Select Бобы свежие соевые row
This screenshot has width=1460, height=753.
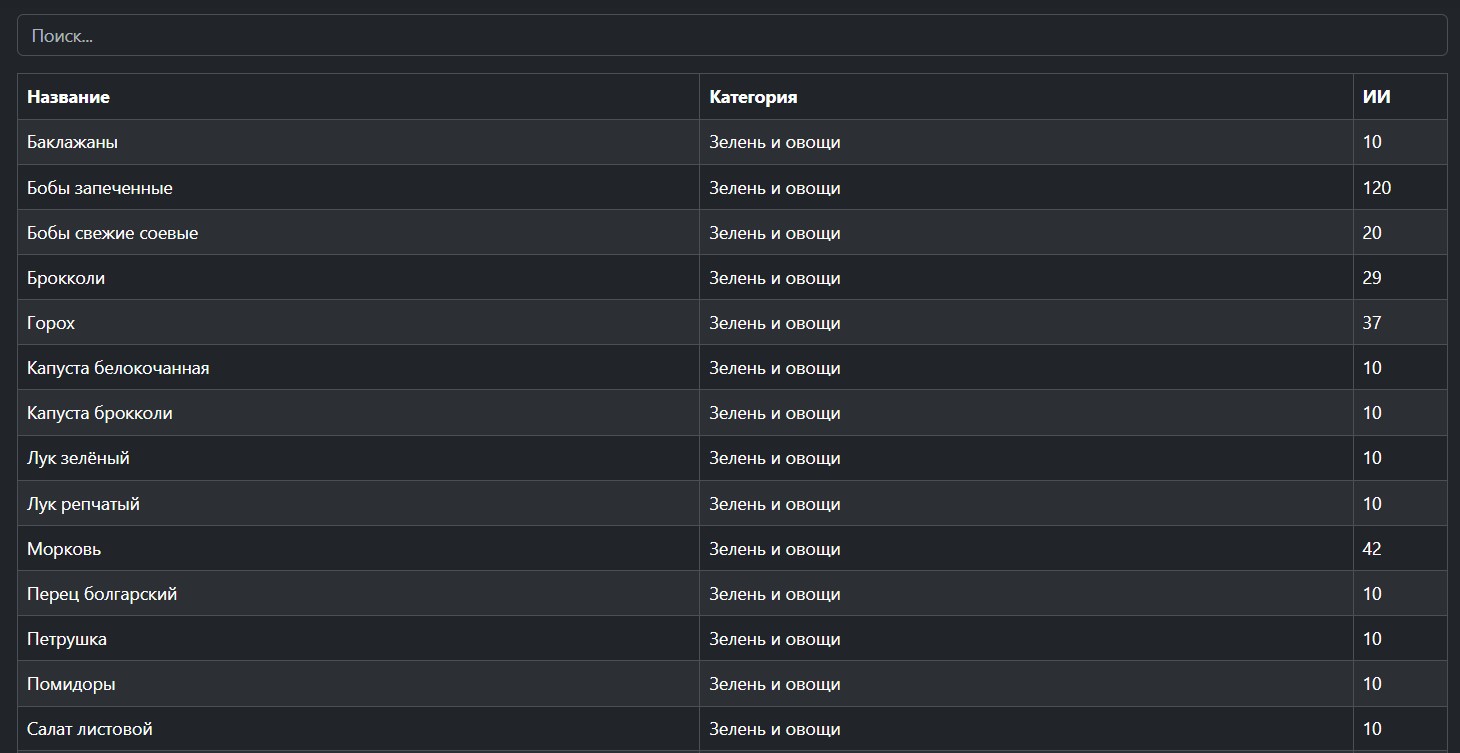tap(113, 233)
